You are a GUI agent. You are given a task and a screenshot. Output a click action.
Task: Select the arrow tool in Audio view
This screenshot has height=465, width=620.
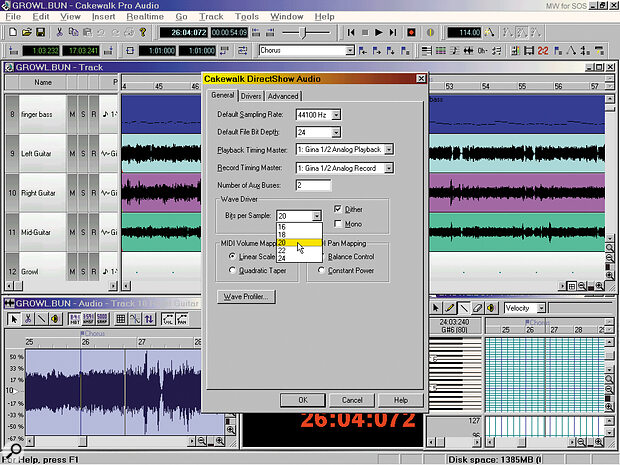(14, 319)
